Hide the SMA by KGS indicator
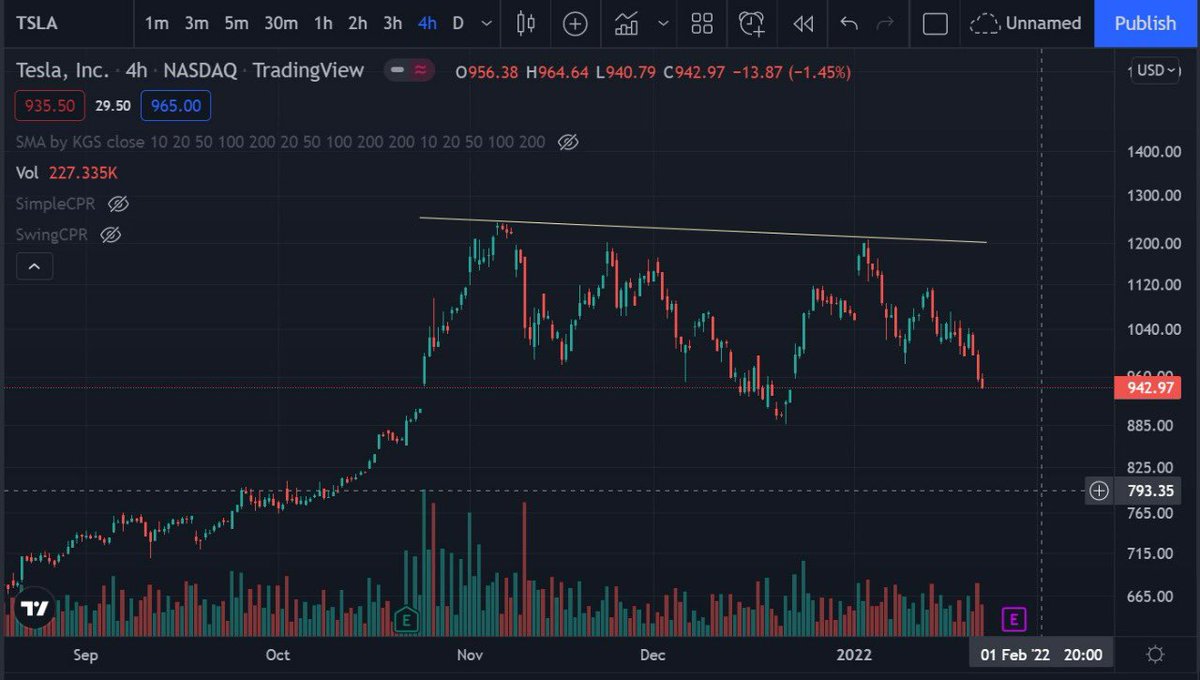 (x=567, y=142)
